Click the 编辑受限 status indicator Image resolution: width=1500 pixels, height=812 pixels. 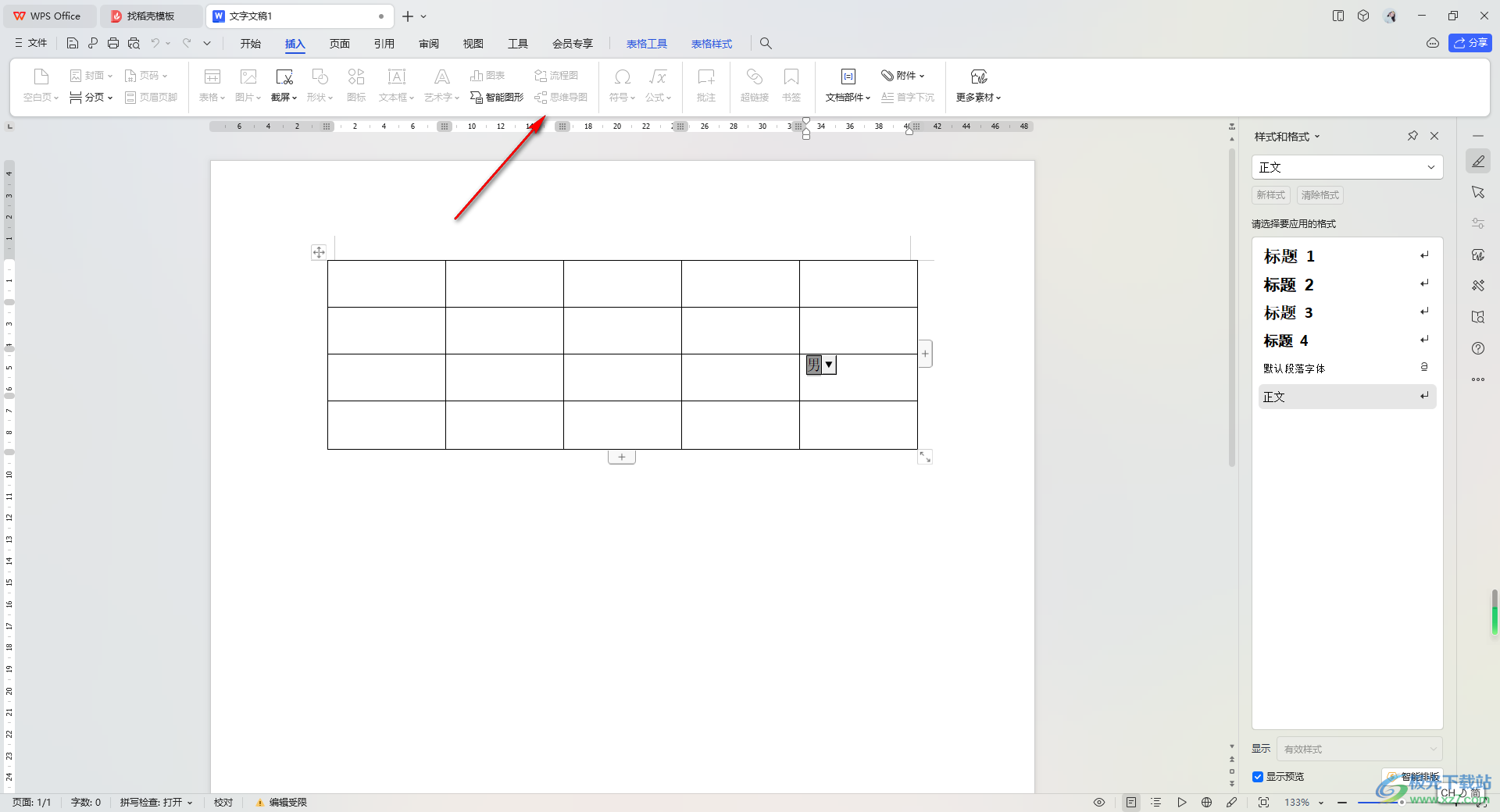(x=281, y=803)
